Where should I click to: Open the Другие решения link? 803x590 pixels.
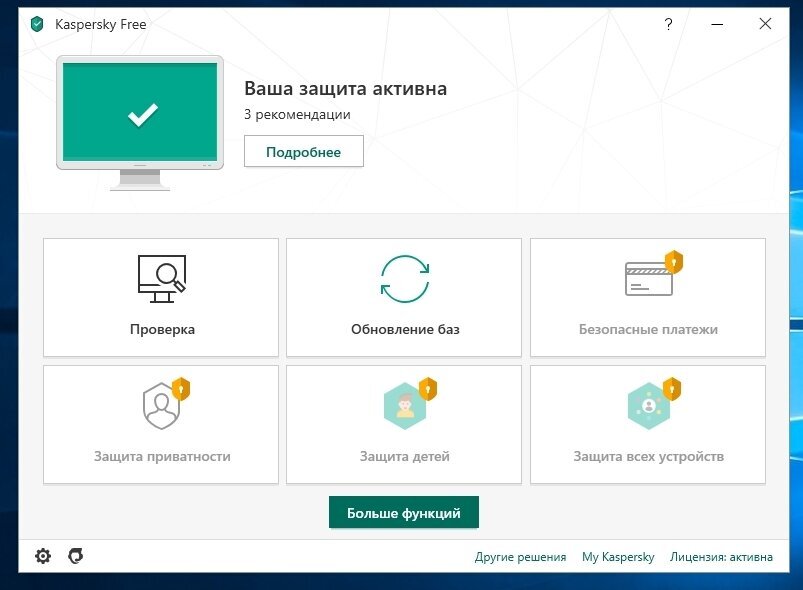click(520, 557)
